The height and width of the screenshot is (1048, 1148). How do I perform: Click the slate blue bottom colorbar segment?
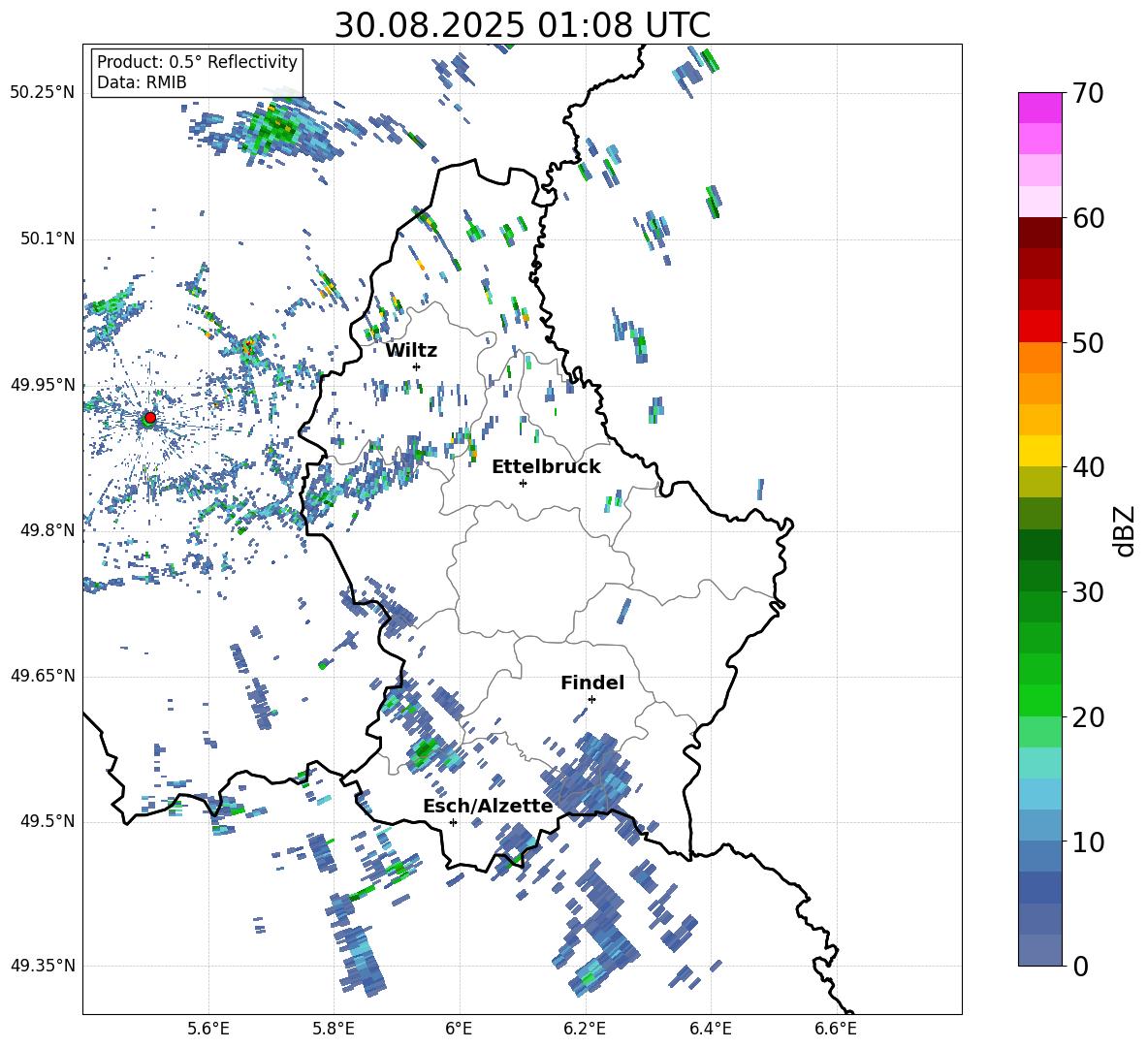pyautogui.click(x=1040, y=951)
